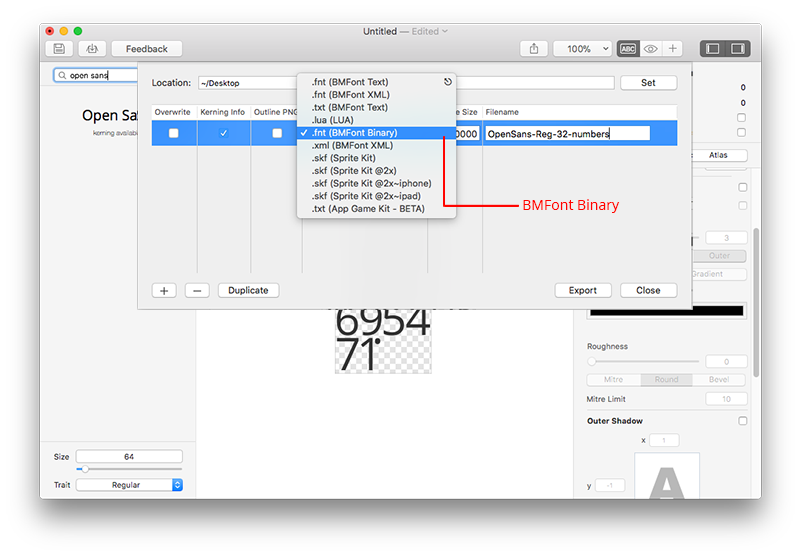Open the 100% zoom dropdown

coord(583,49)
